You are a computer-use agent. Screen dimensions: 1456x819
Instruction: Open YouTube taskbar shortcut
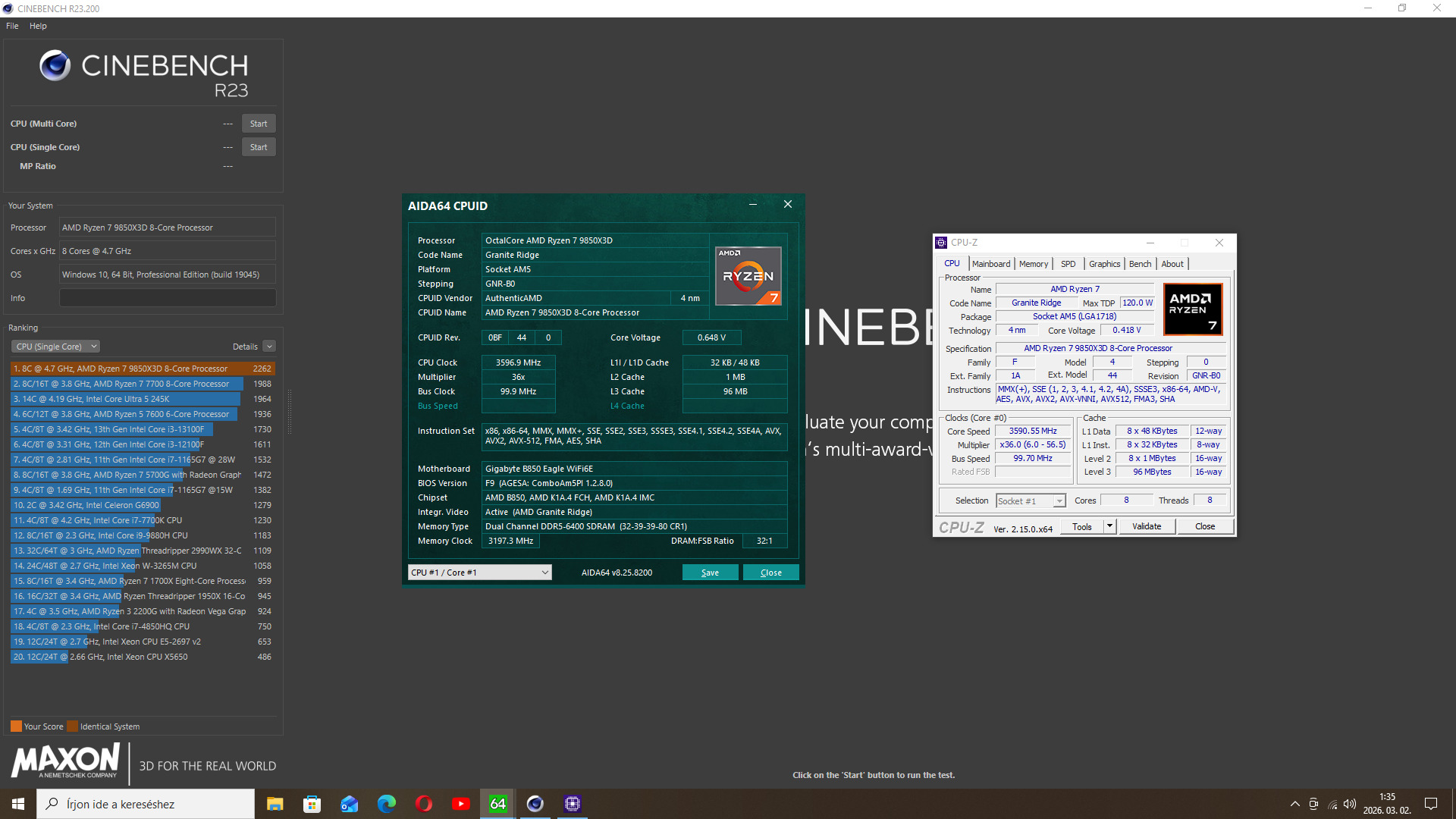click(x=460, y=804)
